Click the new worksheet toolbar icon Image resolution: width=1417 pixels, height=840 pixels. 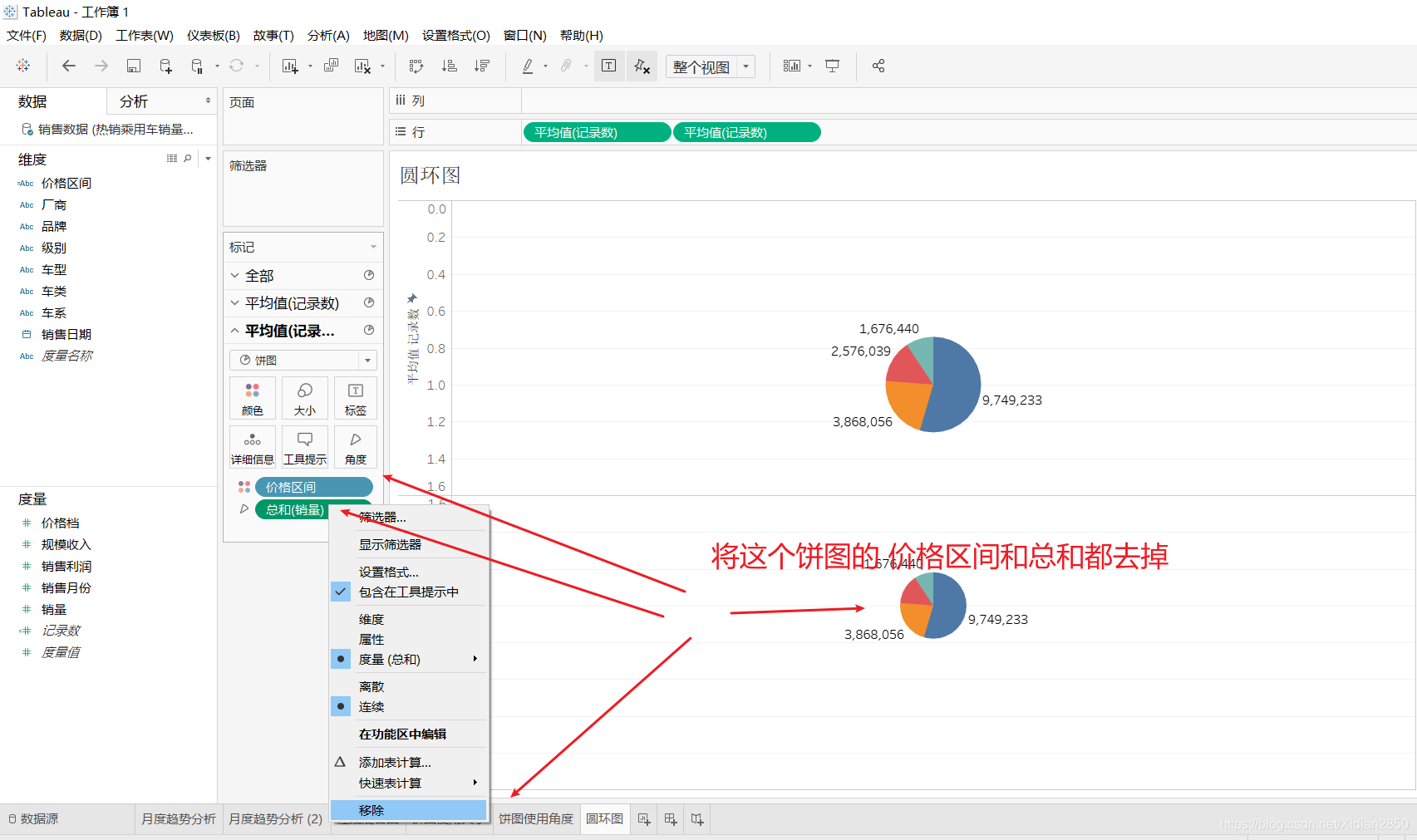click(x=289, y=66)
